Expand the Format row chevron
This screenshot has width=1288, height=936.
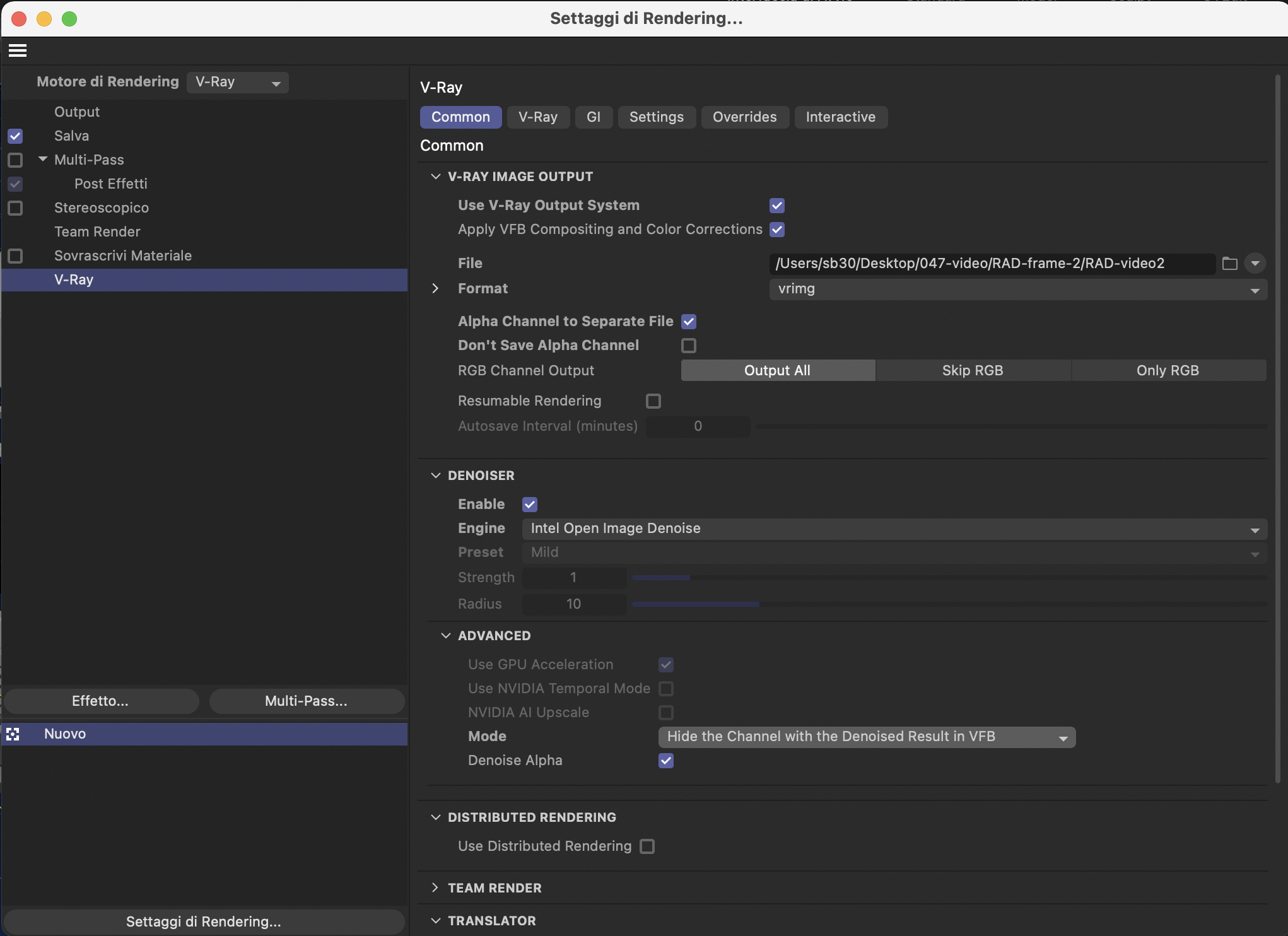tap(435, 289)
